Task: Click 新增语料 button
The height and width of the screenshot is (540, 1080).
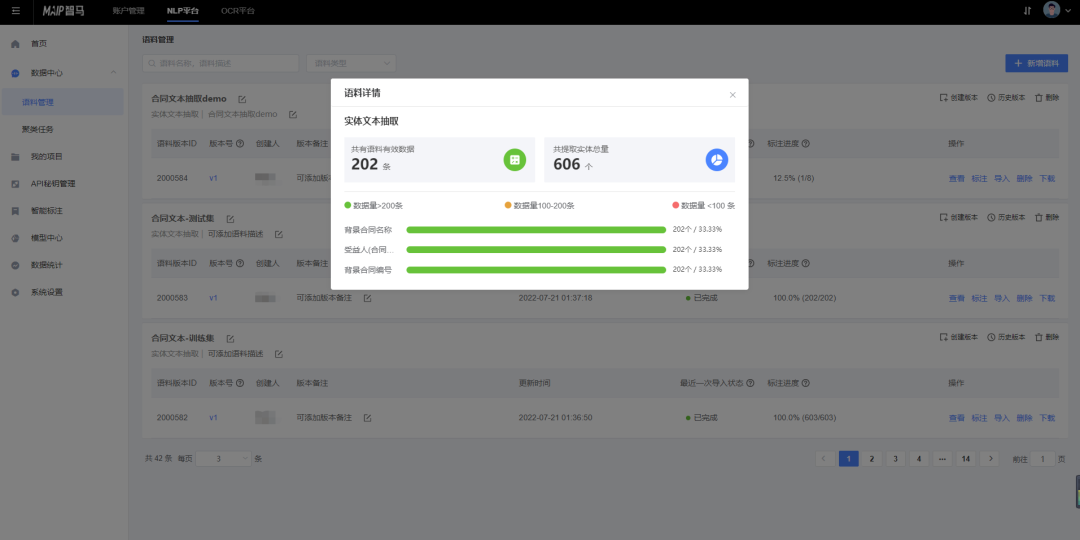Action: tap(1037, 63)
